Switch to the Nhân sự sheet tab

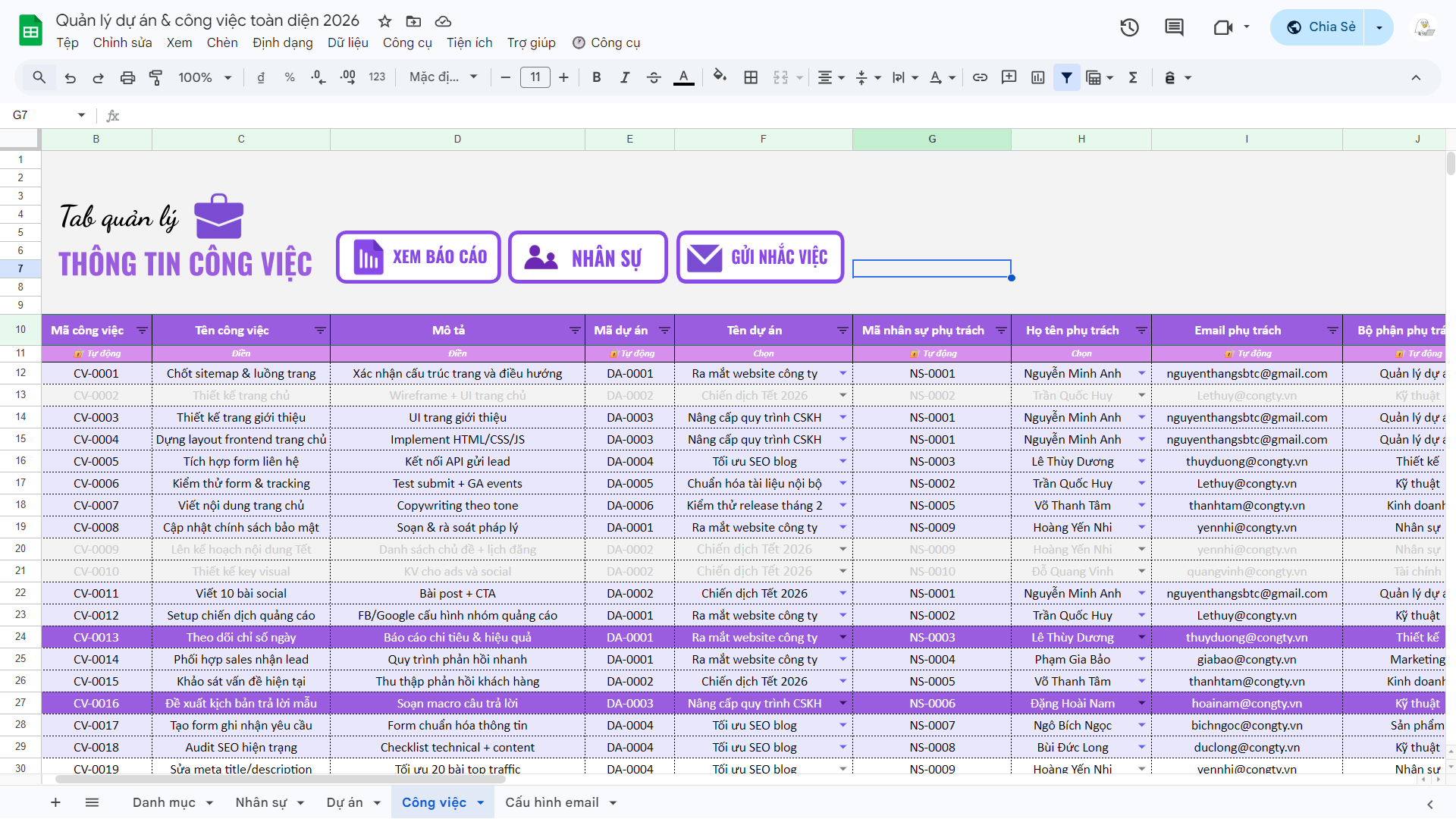pyautogui.click(x=261, y=802)
